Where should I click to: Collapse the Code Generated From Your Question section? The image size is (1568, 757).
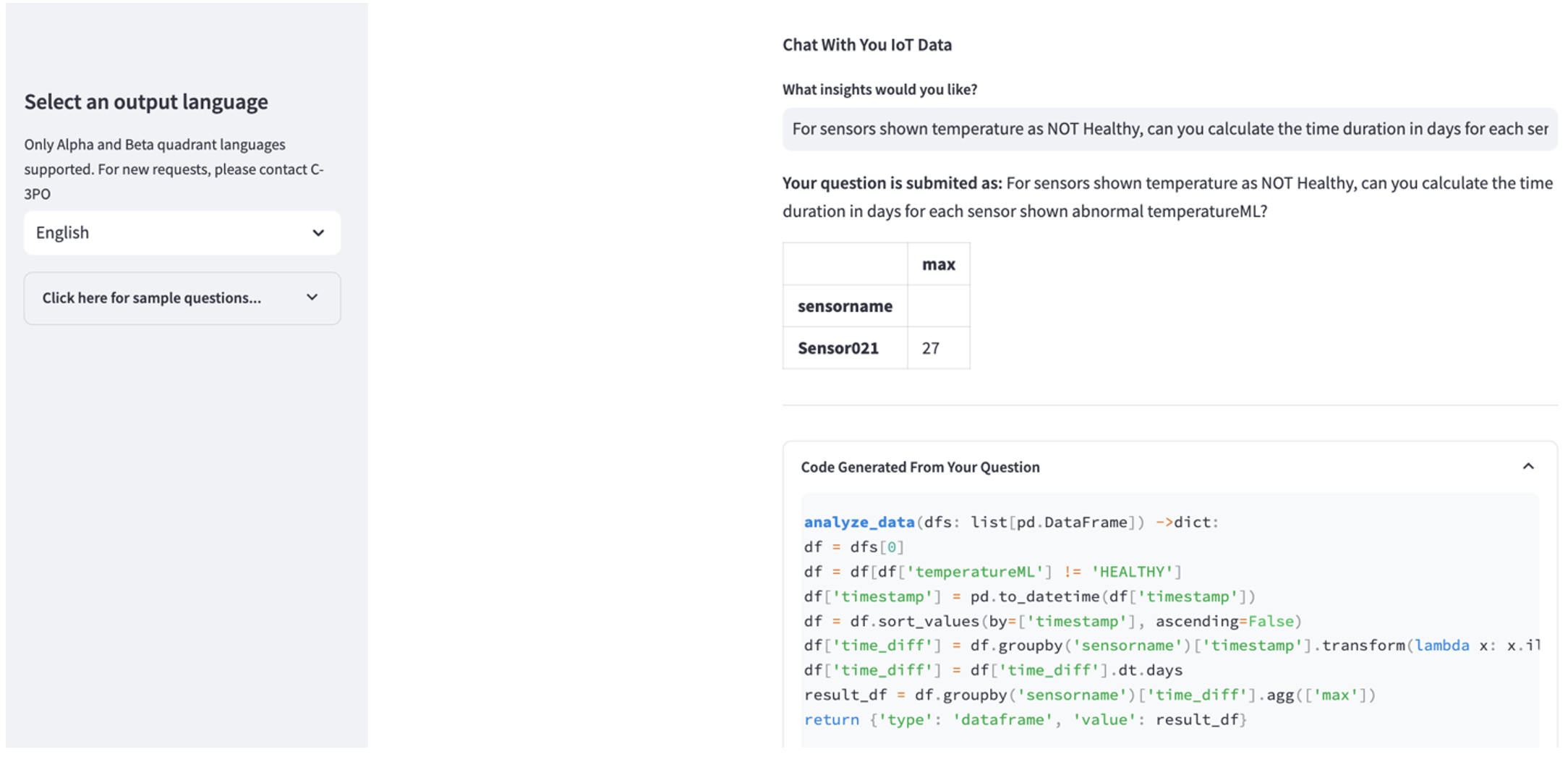click(920, 468)
